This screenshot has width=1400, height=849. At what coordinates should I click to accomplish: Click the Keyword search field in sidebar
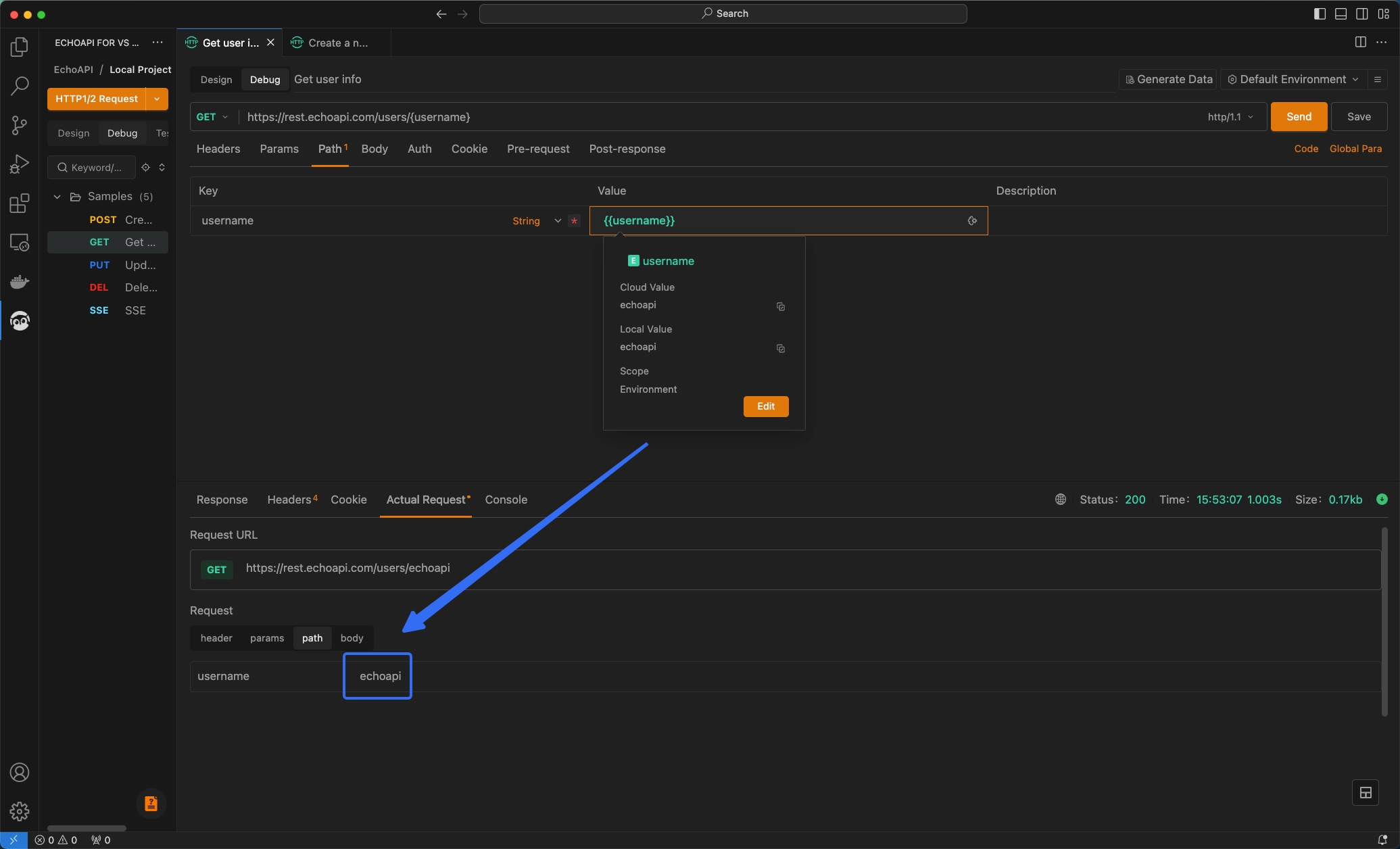92,167
